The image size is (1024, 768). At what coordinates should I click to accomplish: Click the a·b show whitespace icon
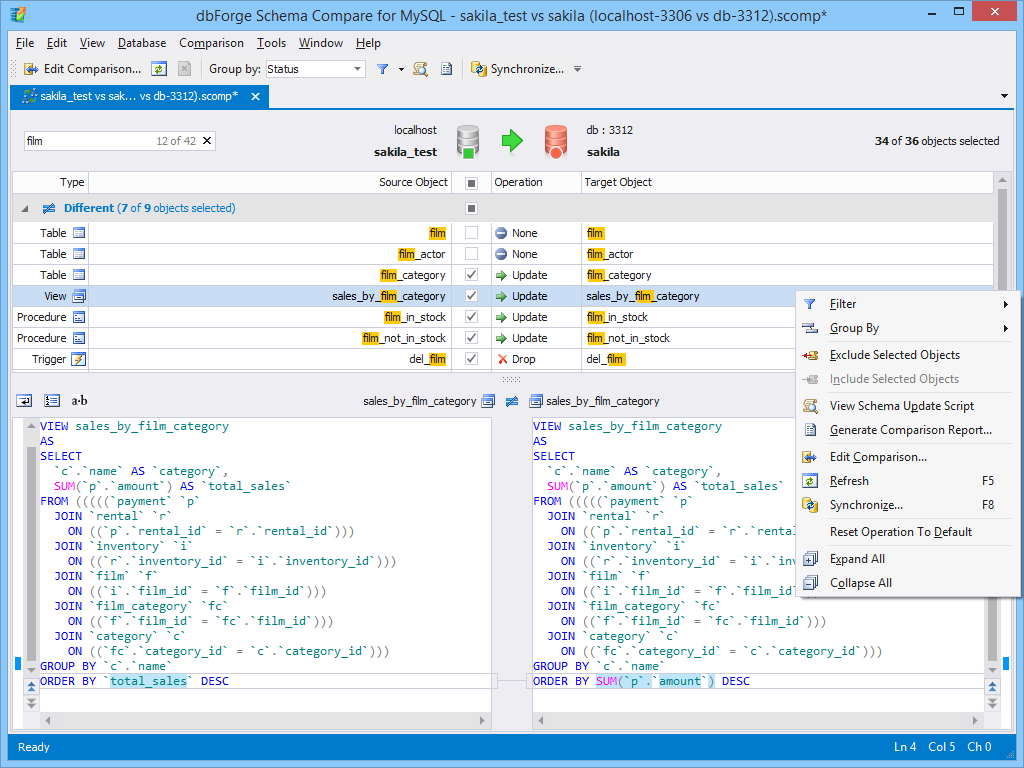coord(79,400)
